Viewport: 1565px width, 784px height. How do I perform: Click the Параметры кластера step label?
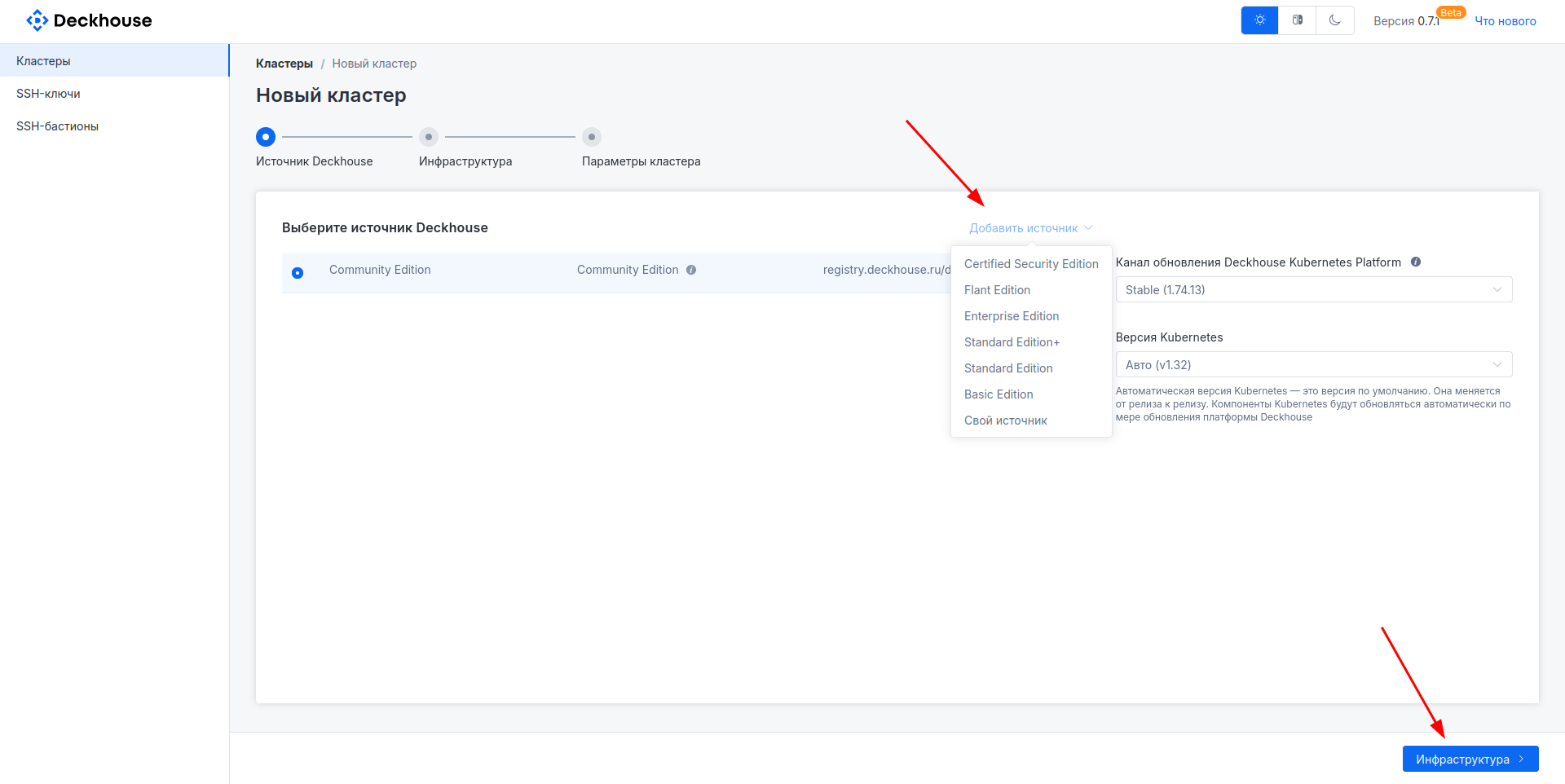(x=641, y=161)
